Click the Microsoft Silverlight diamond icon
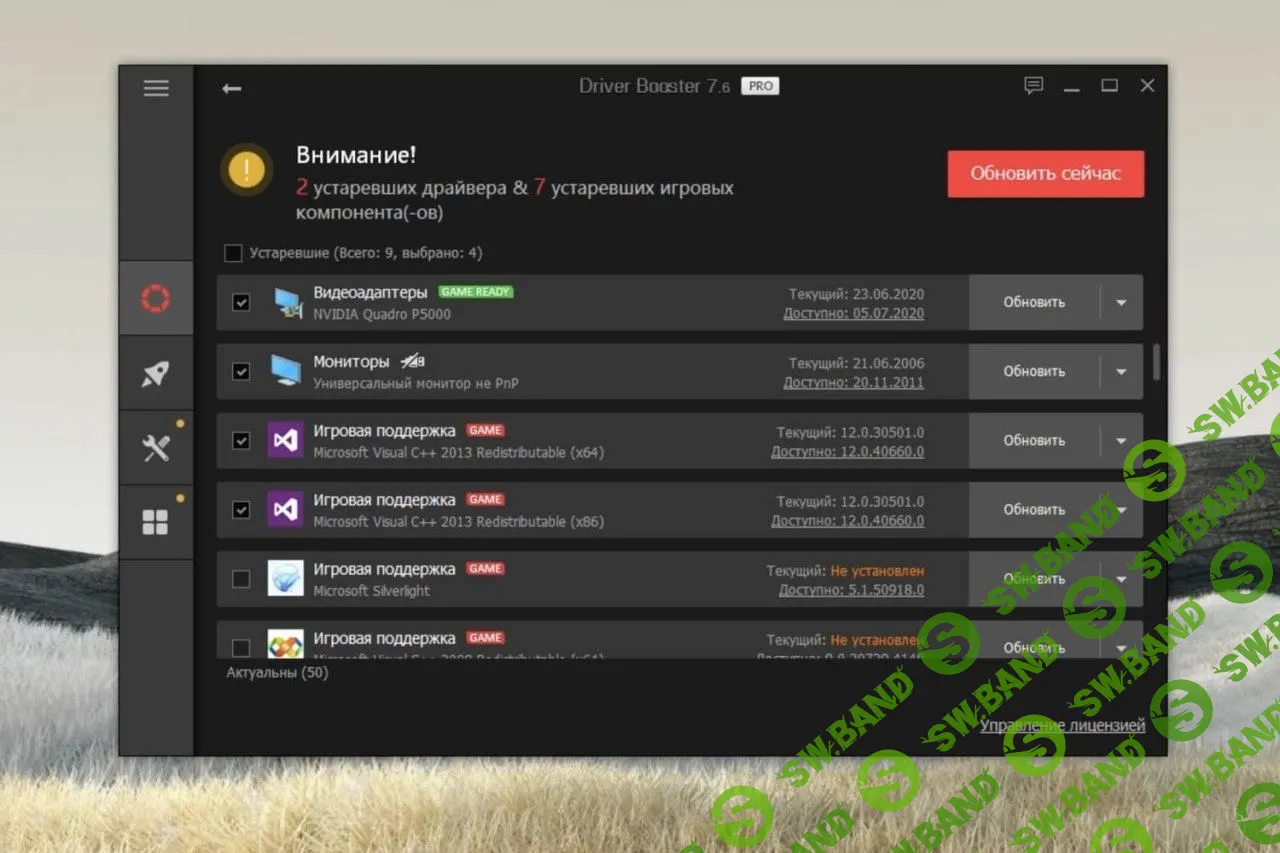This screenshot has width=1280, height=853. point(287,578)
